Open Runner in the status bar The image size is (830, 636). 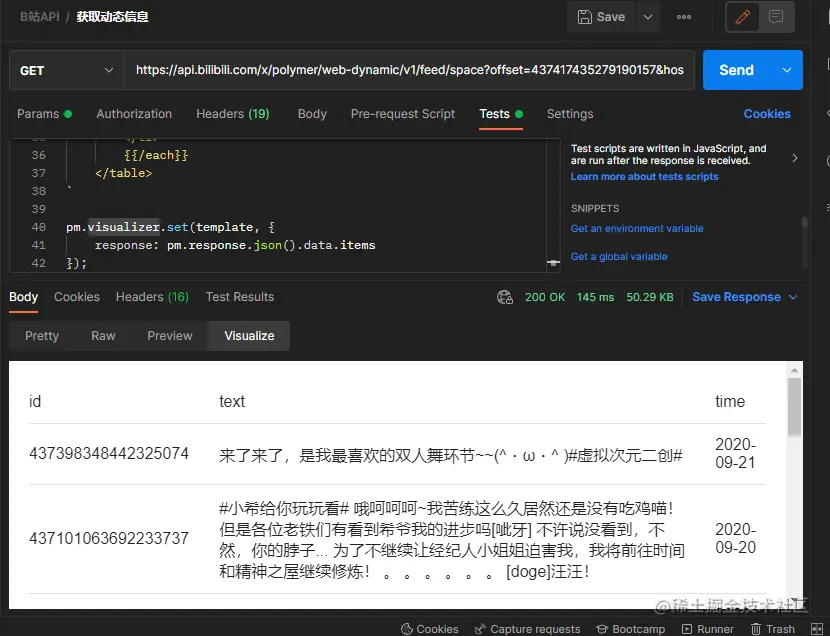pyautogui.click(x=708, y=629)
